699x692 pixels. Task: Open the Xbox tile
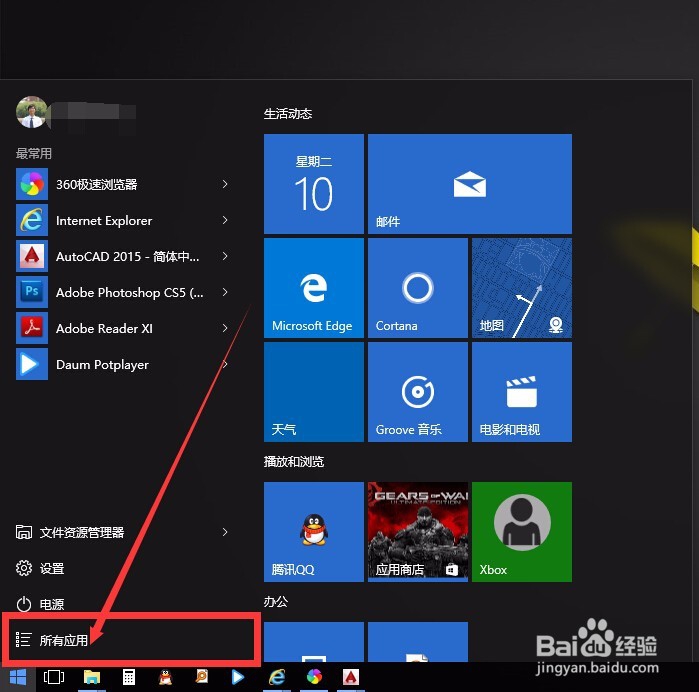point(522,532)
